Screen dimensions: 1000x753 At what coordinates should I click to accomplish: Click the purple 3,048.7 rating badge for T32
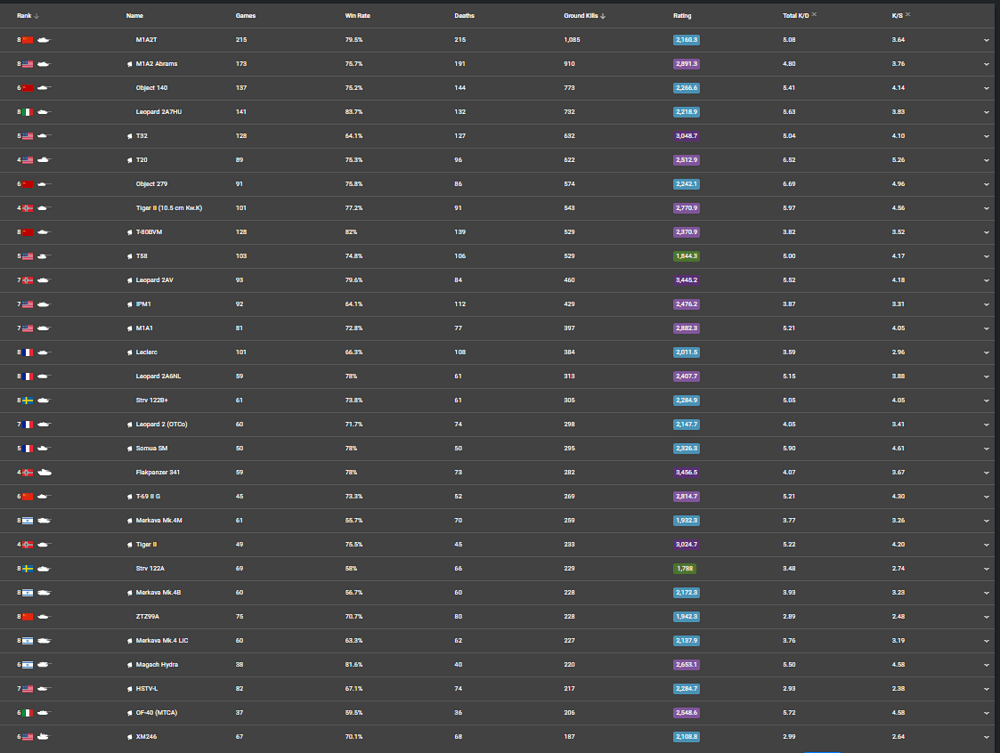686,136
